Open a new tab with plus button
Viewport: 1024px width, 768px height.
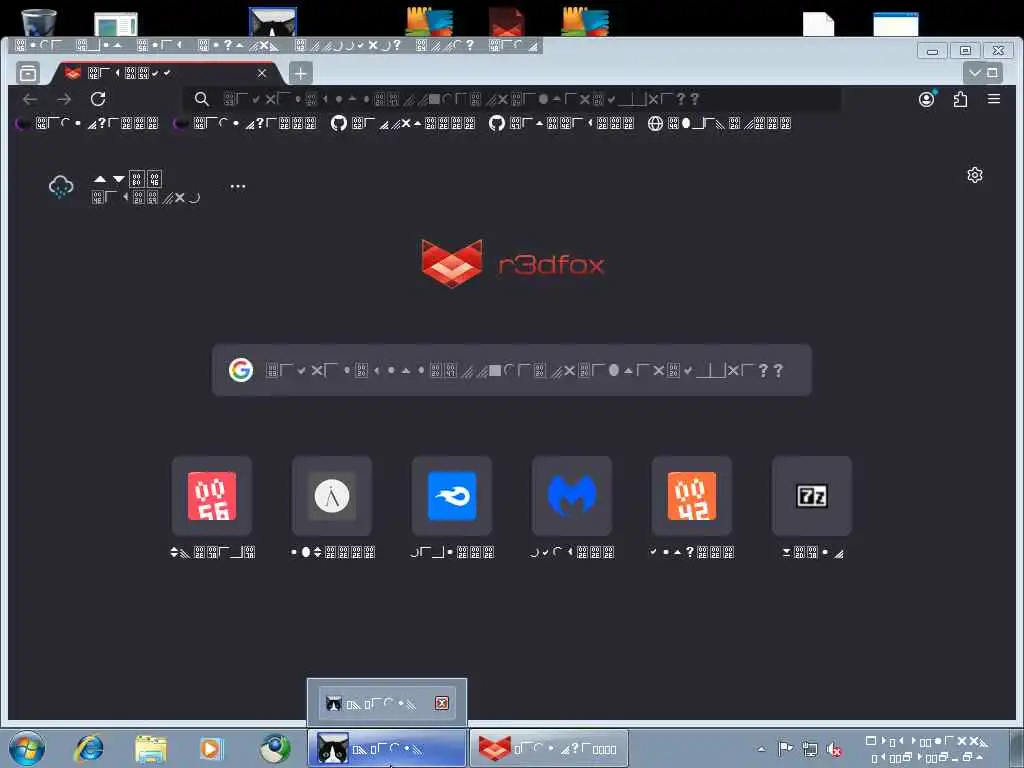(x=300, y=73)
